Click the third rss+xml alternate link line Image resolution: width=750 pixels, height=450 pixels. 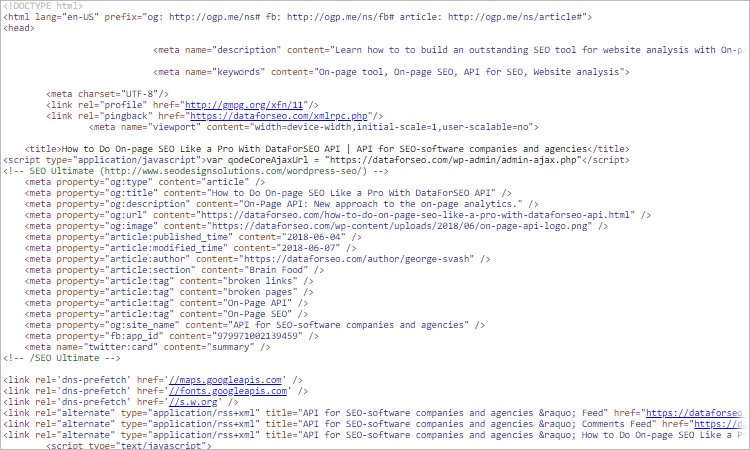375,435
